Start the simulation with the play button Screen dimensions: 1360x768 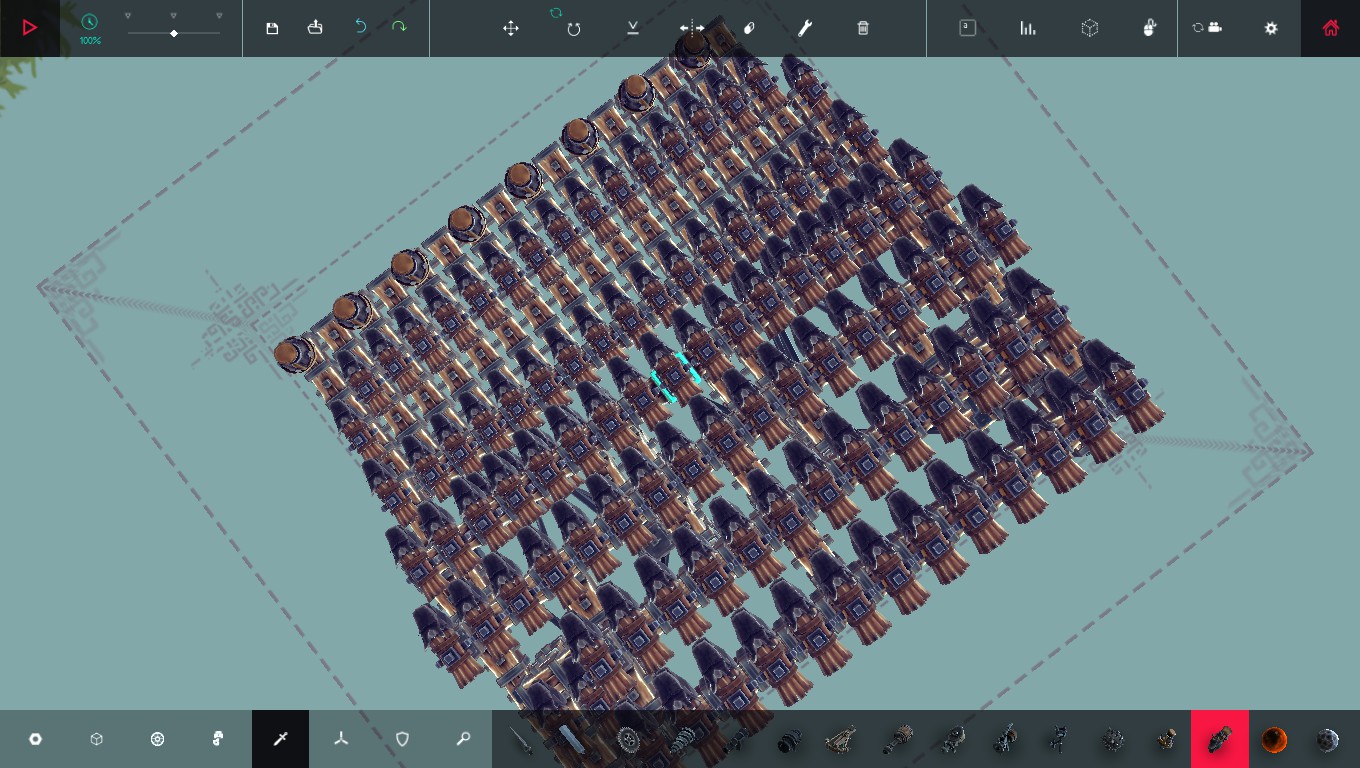coord(30,28)
